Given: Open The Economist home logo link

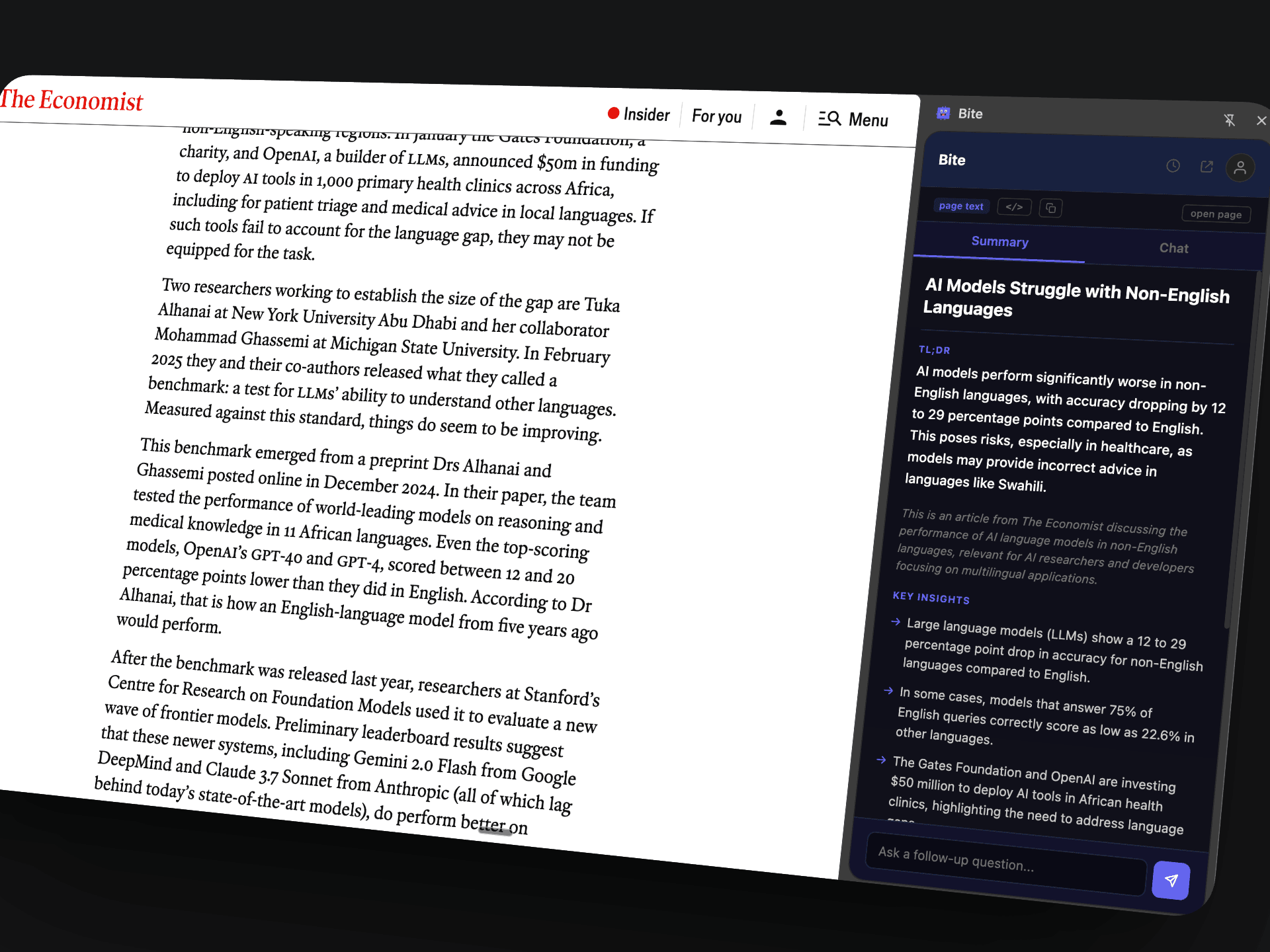Looking at the screenshot, I should pyautogui.click(x=71, y=100).
